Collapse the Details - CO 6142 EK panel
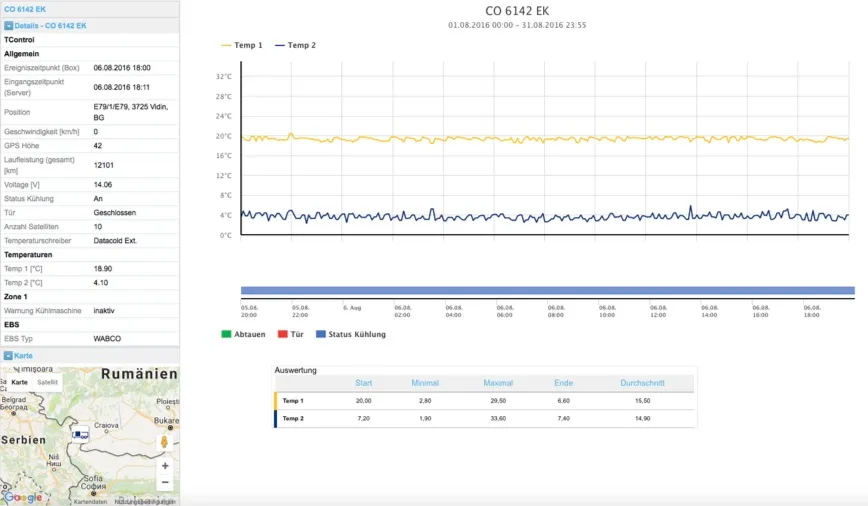868x506 pixels. [x=8, y=26]
